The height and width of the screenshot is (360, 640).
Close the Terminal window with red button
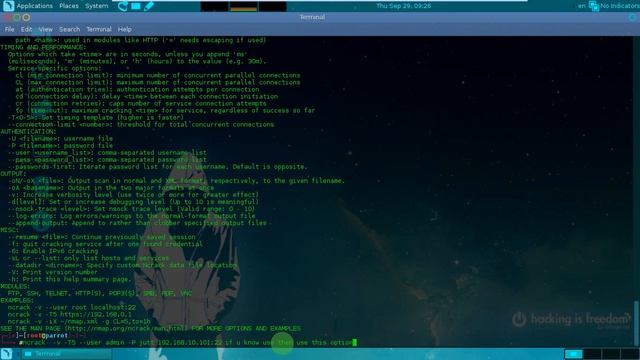tap(7, 18)
